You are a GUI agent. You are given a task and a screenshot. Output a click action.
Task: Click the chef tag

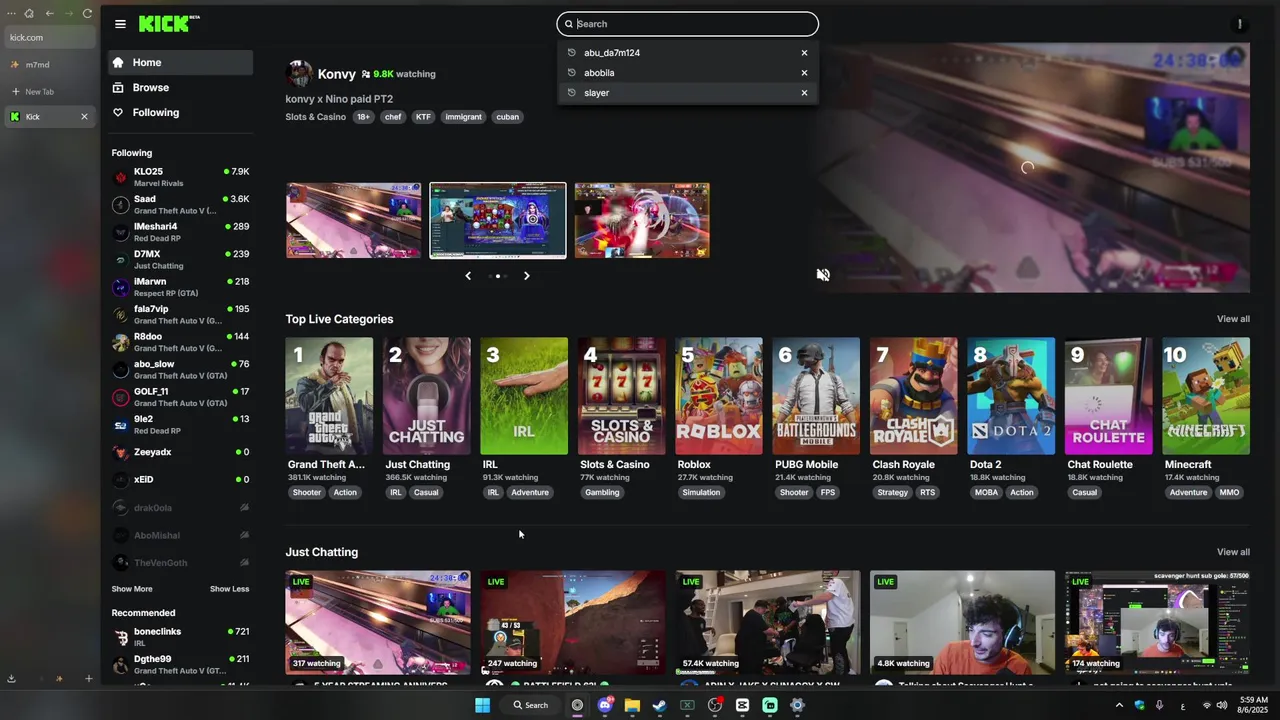pos(393,117)
